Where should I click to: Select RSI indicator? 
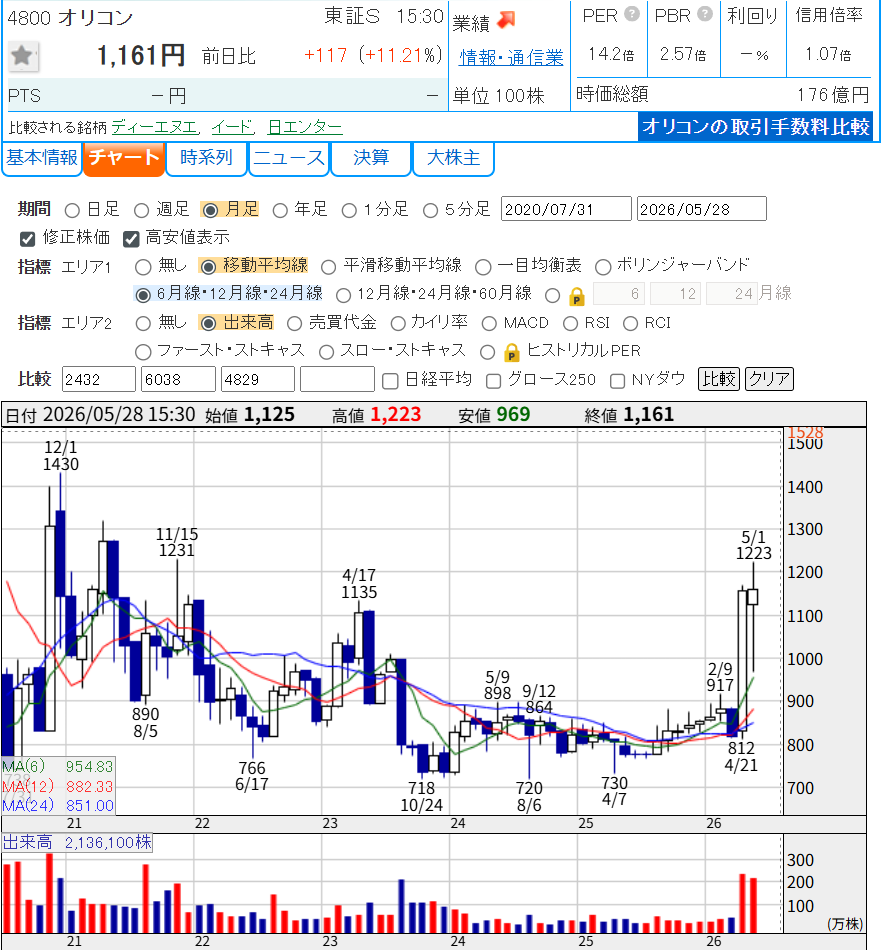click(x=570, y=324)
